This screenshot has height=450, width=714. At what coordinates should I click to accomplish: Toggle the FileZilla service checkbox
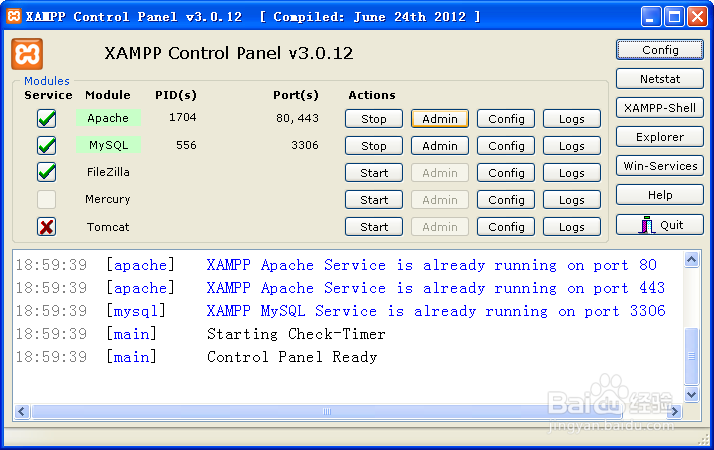pos(46,172)
